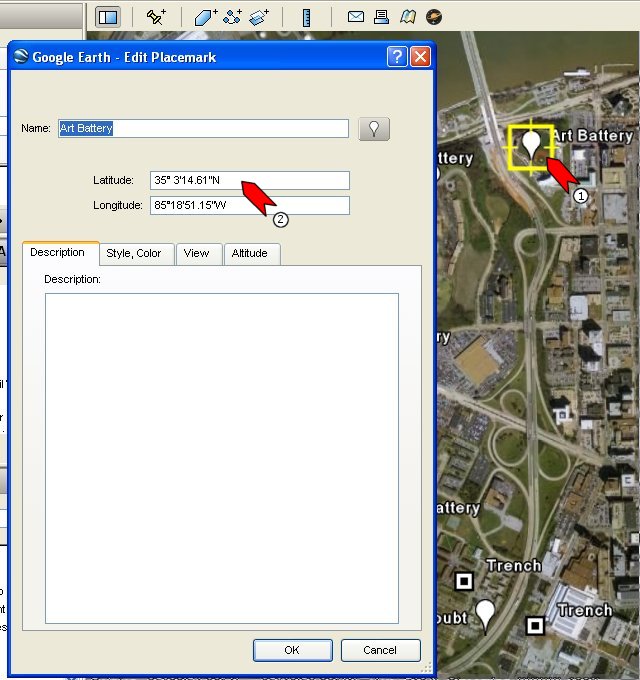Select the Add Path tool
Screen dimensions: 640x680
coord(232,16)
